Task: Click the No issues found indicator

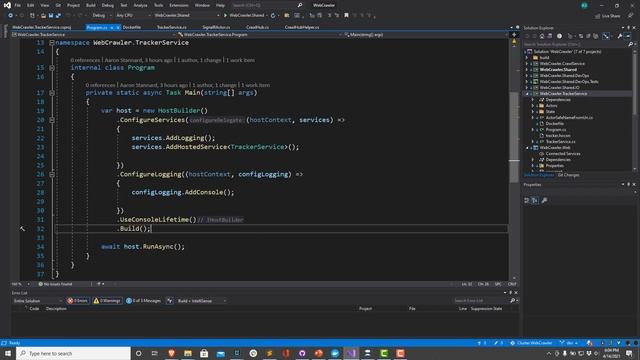Action: (55, 284)
